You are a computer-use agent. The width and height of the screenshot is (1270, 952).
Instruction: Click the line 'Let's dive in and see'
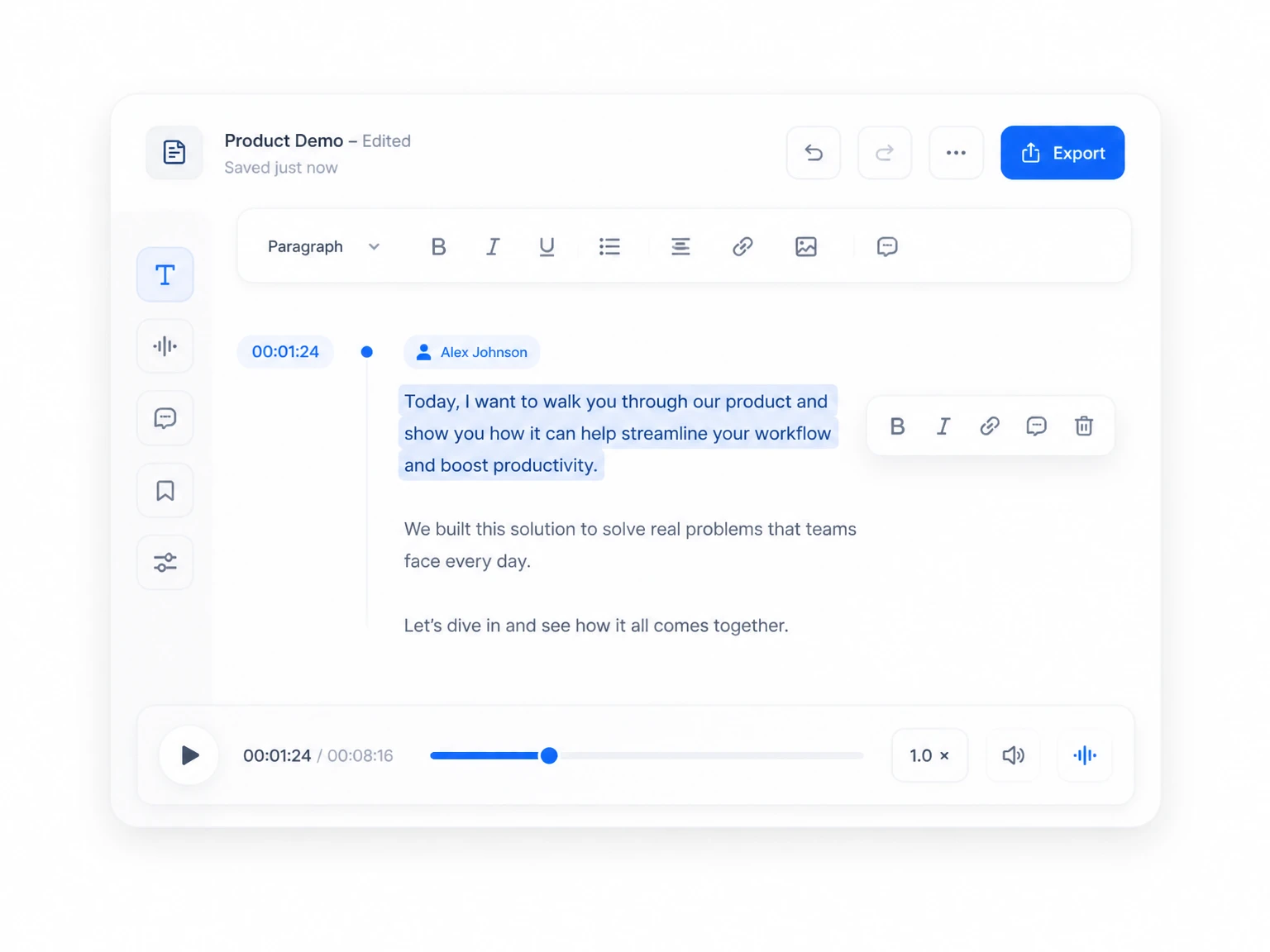point(596,626)
